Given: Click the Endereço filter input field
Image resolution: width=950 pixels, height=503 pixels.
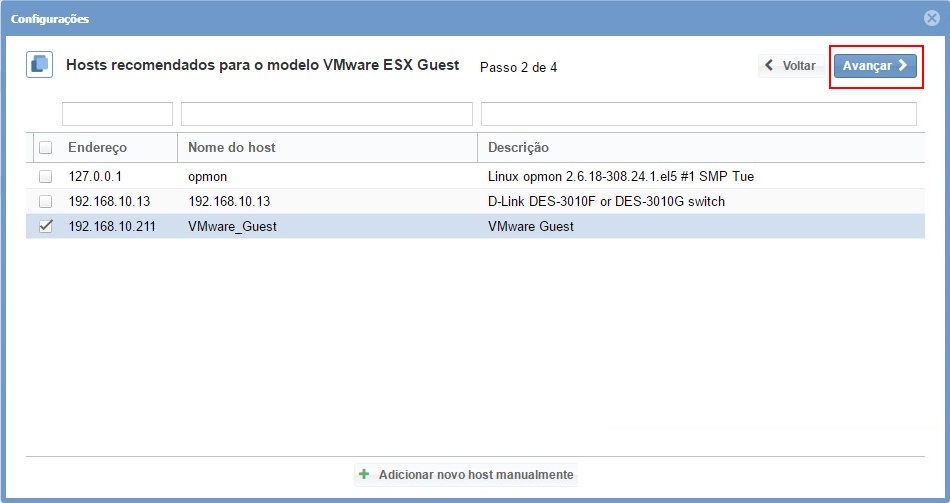Looking at the screenshot, I should (117, 114).
